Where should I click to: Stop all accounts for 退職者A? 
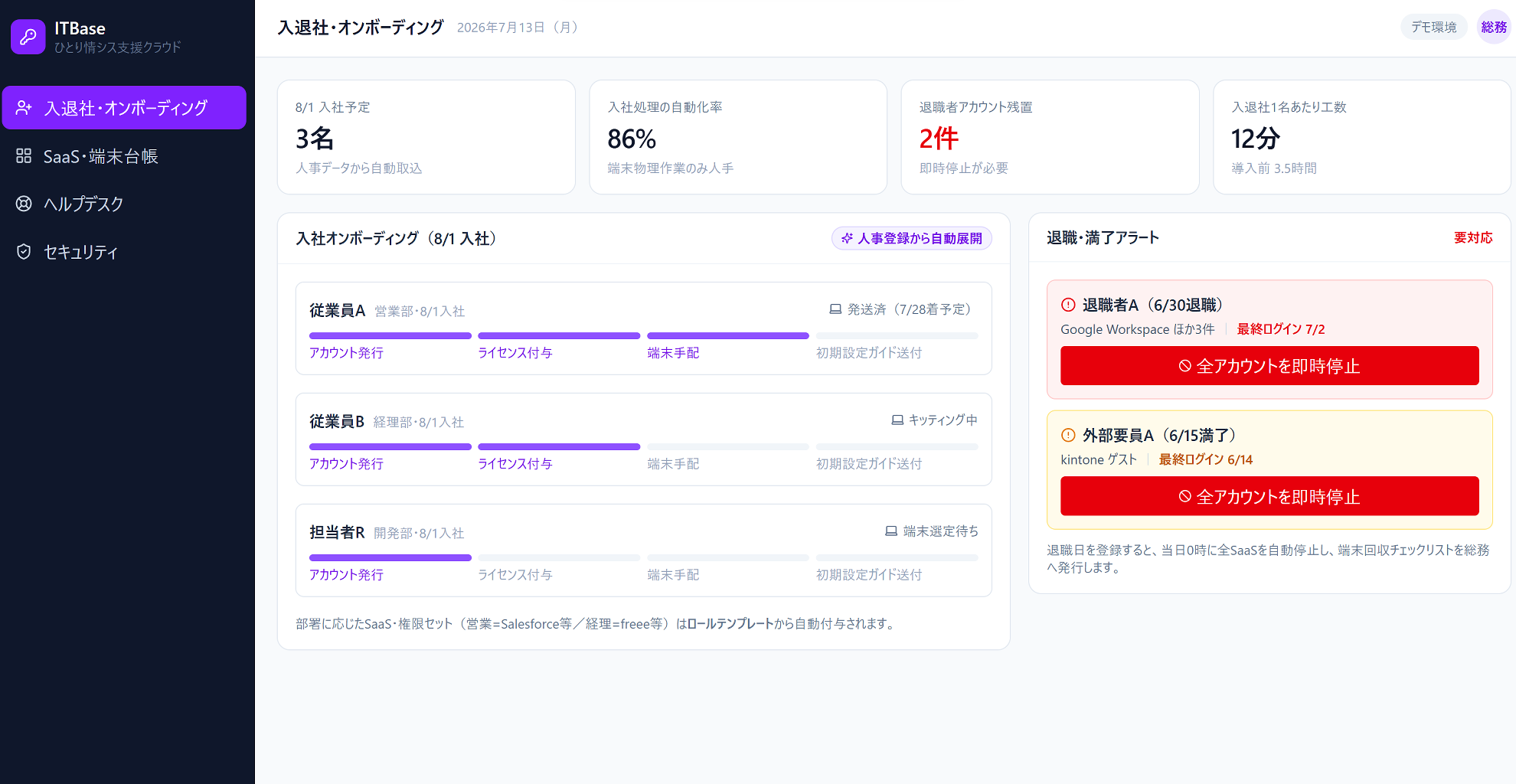1269,366
